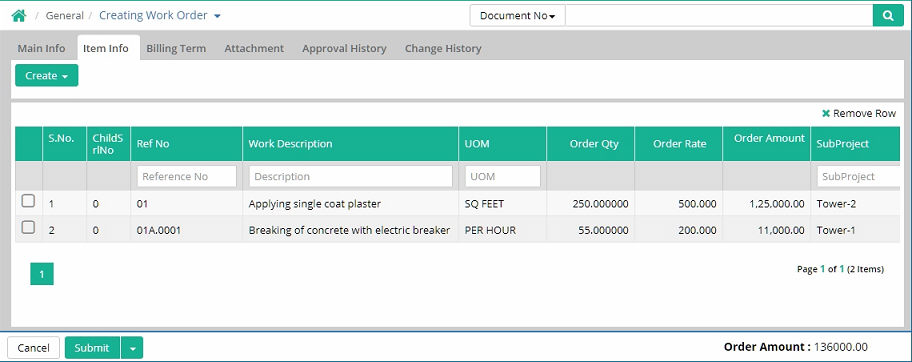Click the Description filter field

(351, 176)
